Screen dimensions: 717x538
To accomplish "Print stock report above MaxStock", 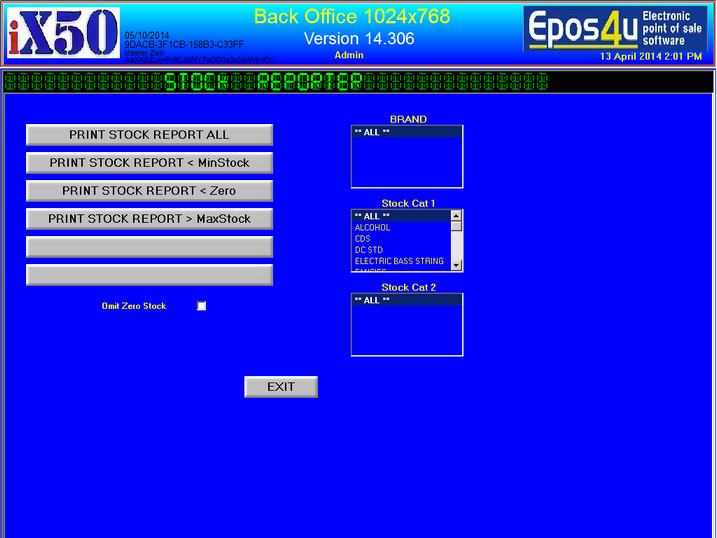I will pyautogui.click(x=150, y=219).
